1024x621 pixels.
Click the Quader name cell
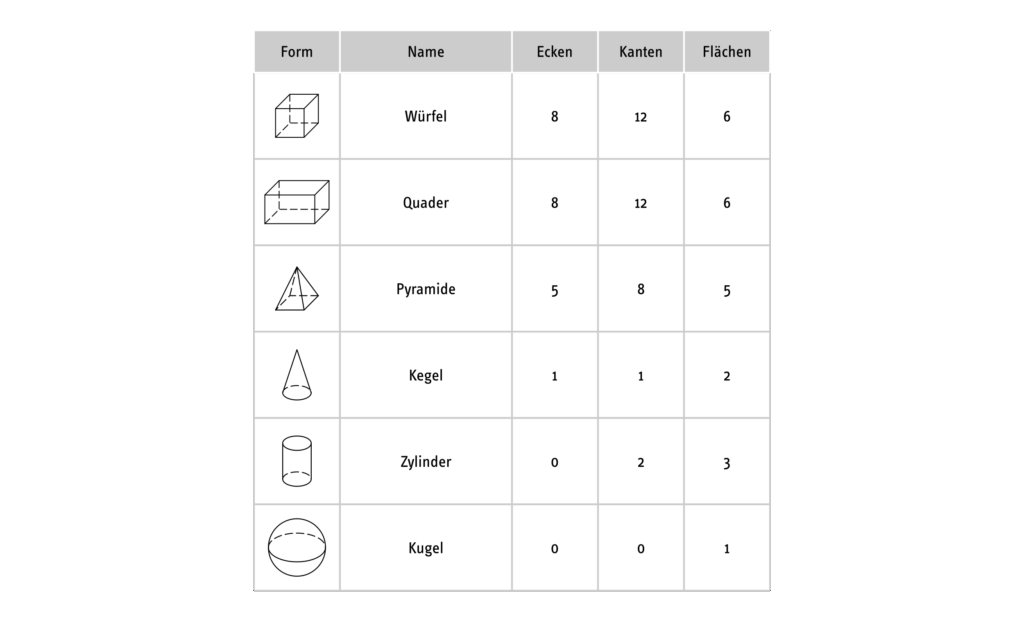pos(426,203)
